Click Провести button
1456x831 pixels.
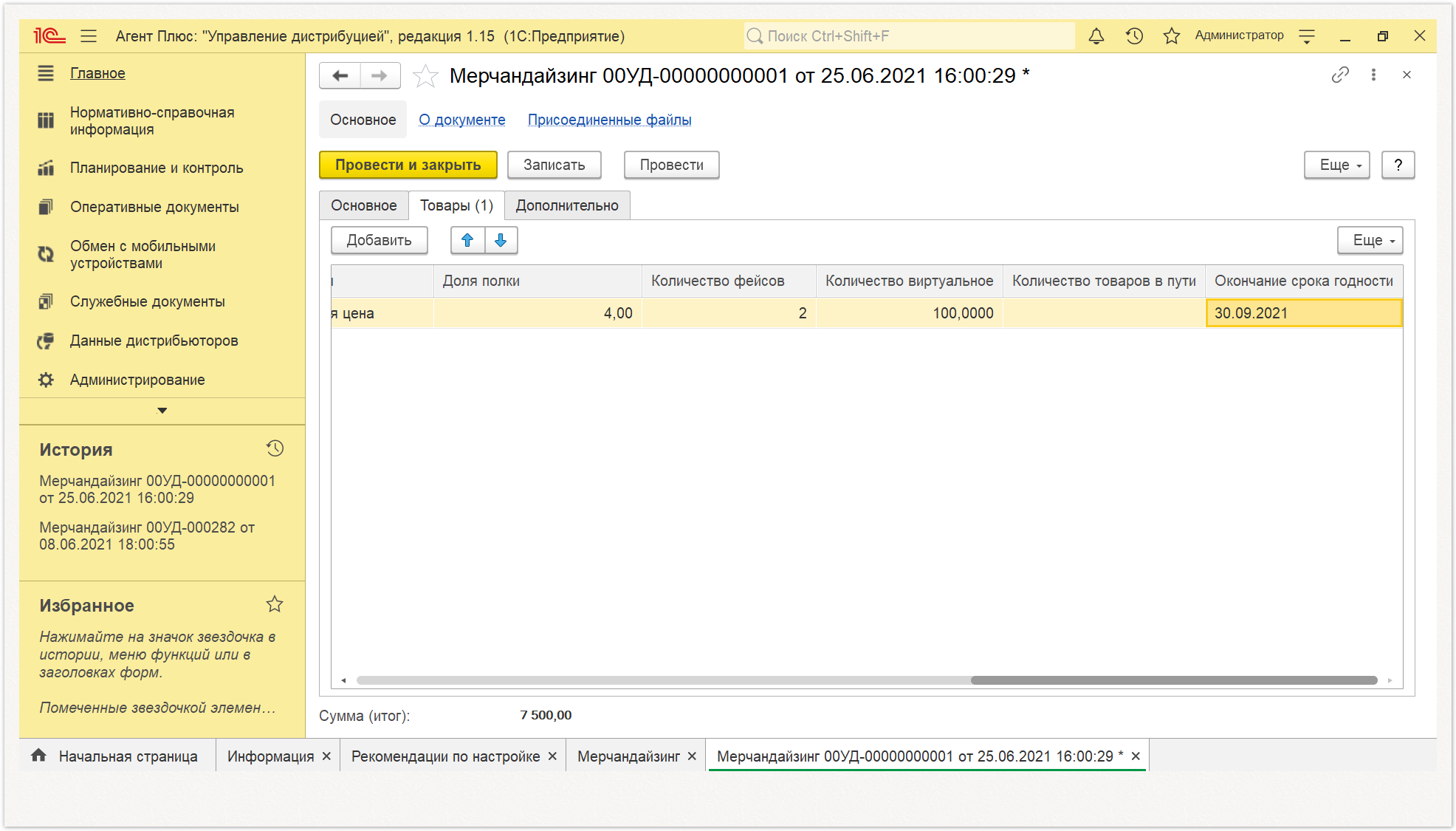tap(671, 165)
